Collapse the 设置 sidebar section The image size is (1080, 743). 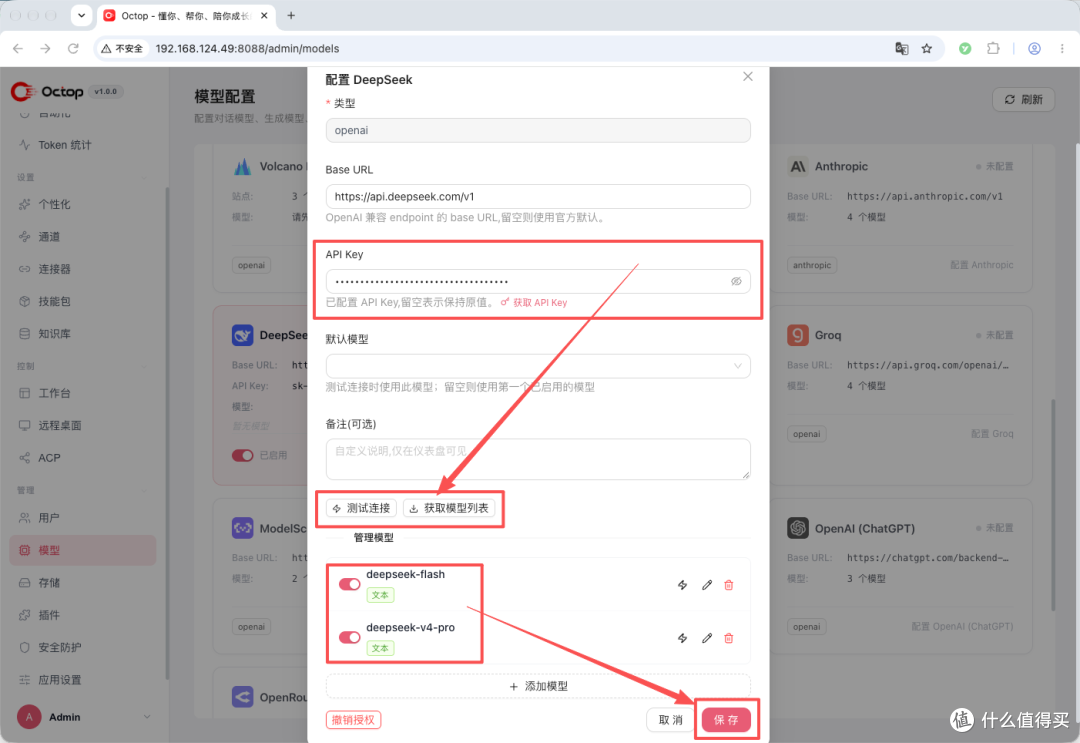click(144, 177)
